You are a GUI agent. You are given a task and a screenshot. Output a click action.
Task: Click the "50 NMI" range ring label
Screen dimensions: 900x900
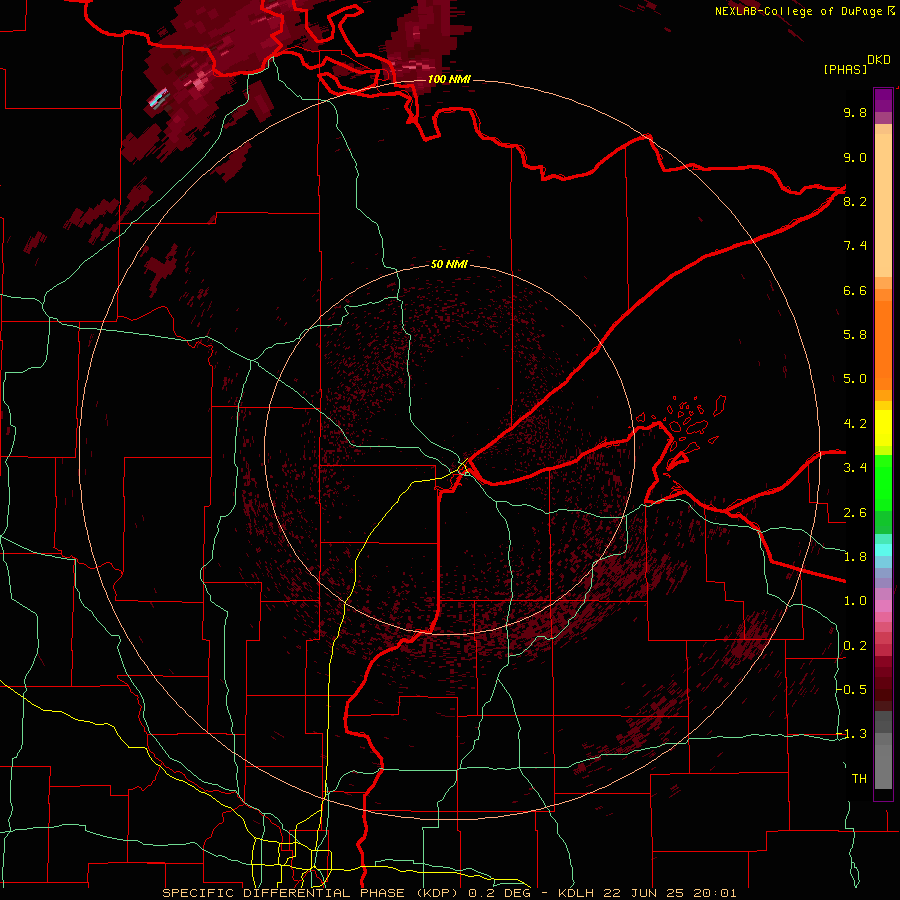pyautogui.click(x=449, y=265)
